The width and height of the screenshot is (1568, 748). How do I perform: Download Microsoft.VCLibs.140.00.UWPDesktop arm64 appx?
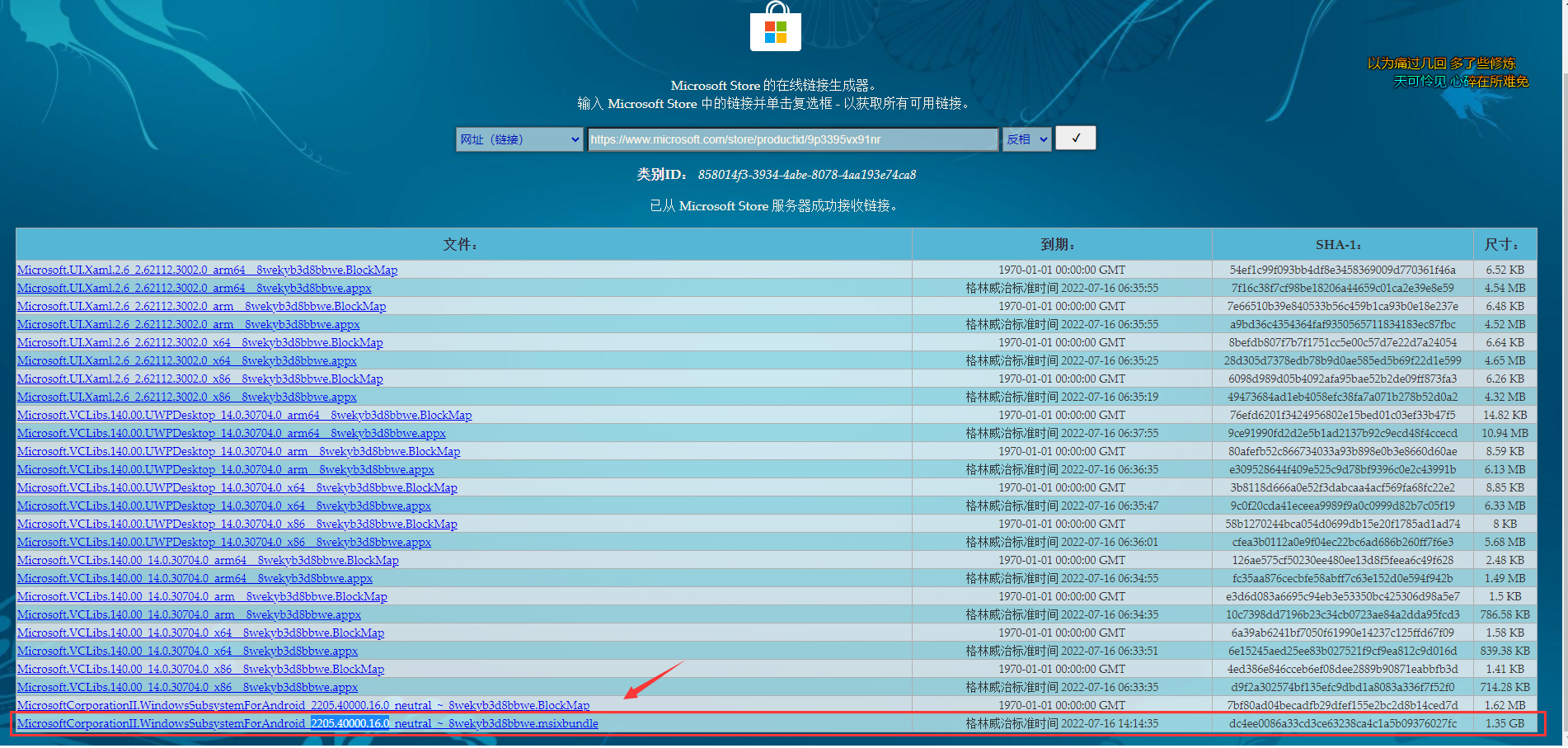click(x=232, y=433)
